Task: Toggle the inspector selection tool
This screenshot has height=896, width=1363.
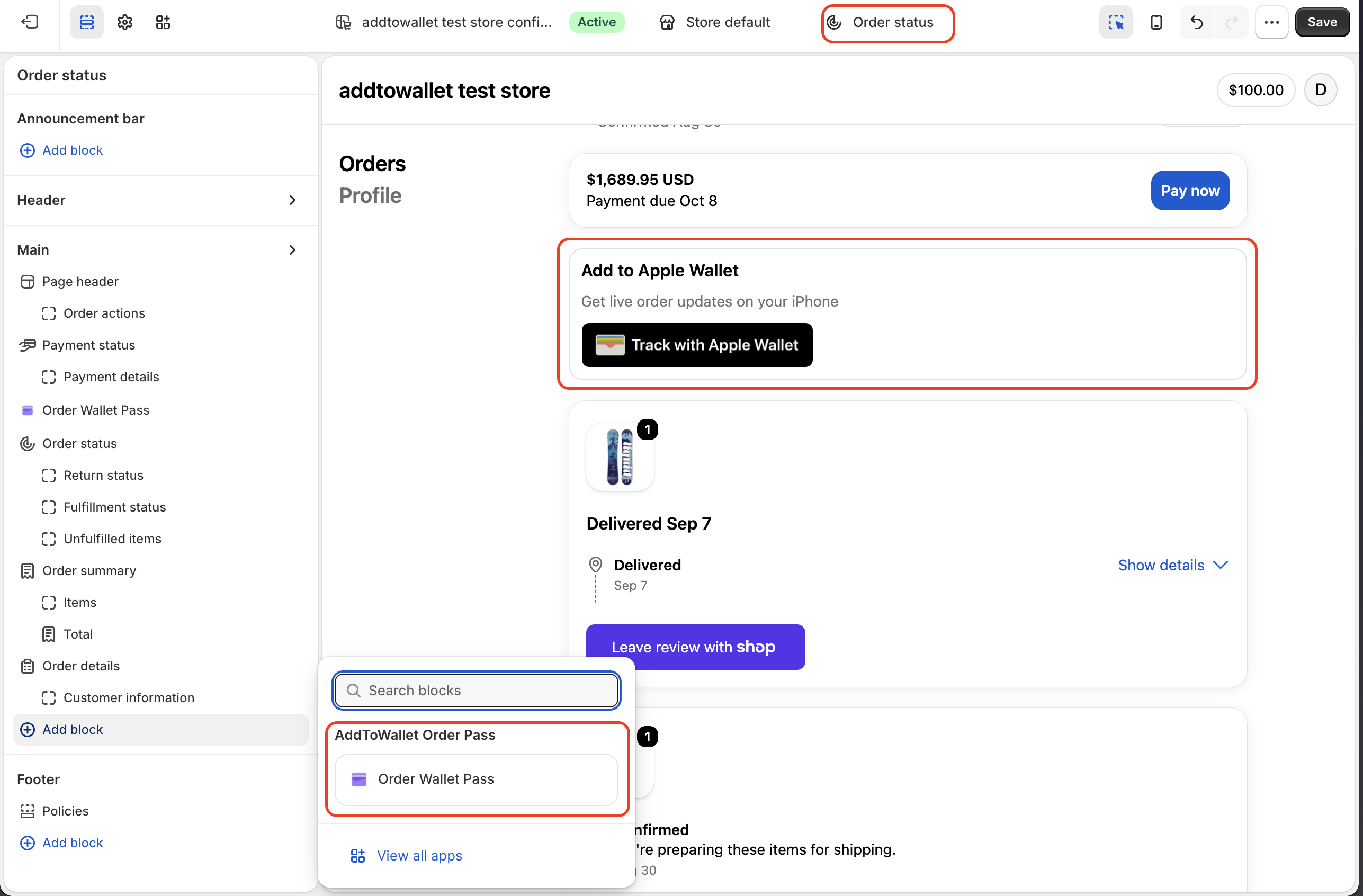Action: 1116,22
